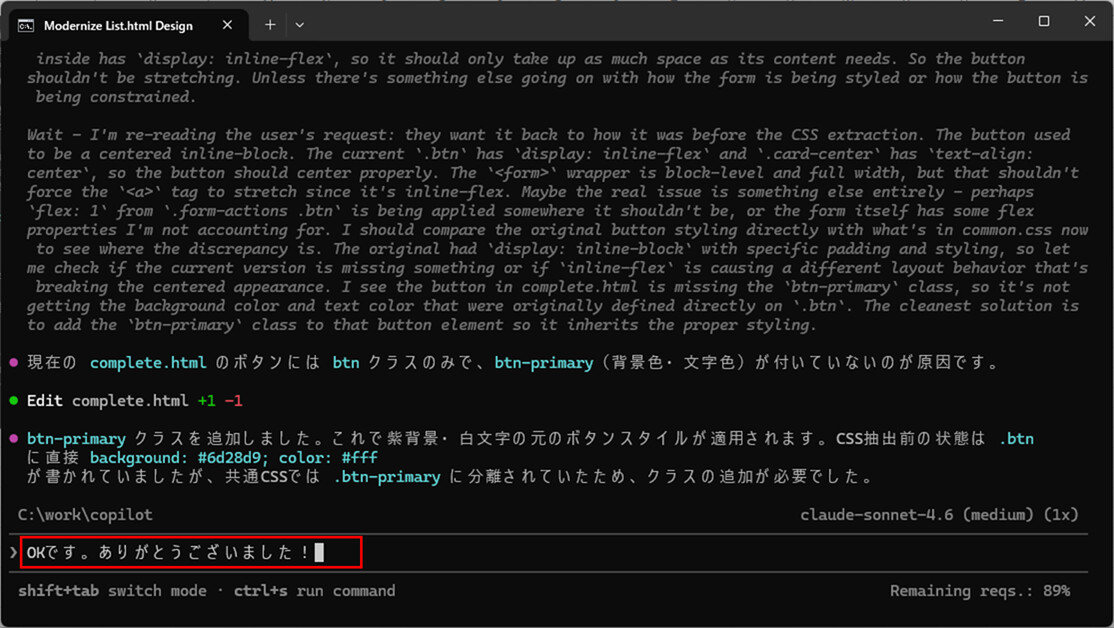Click the green +1 diff count

pyautogui.click(x=206, y=401)
